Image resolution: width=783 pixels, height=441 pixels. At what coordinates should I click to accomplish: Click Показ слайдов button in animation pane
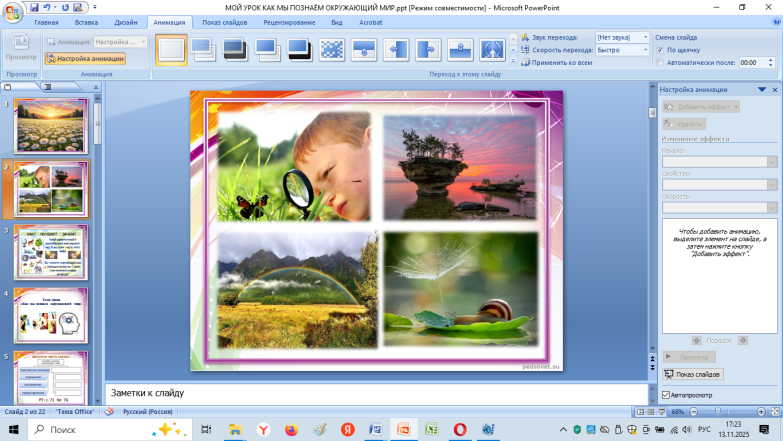(692, 374)
